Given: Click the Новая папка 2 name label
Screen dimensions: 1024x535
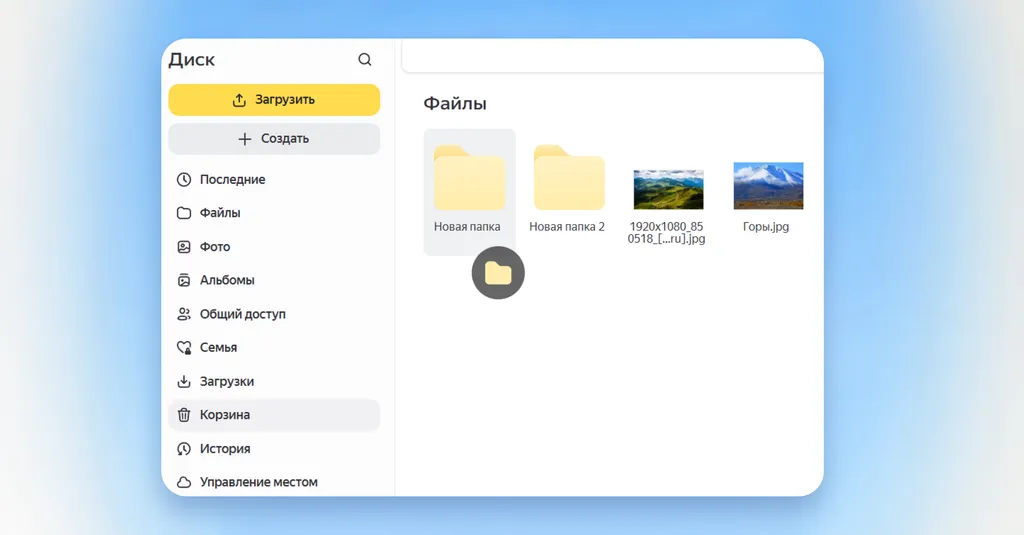Looking at the screenshot, I should [x=567, y=227].
